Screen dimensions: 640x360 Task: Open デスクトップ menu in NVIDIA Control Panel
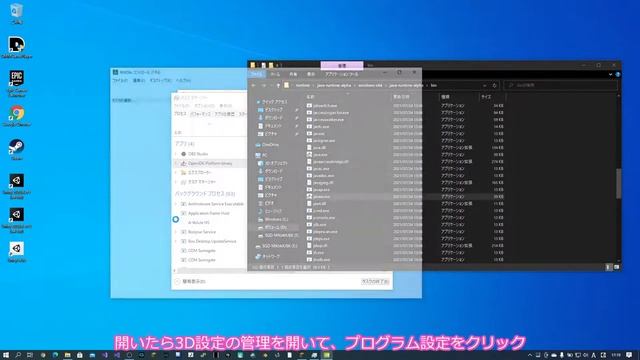(160, 80)
